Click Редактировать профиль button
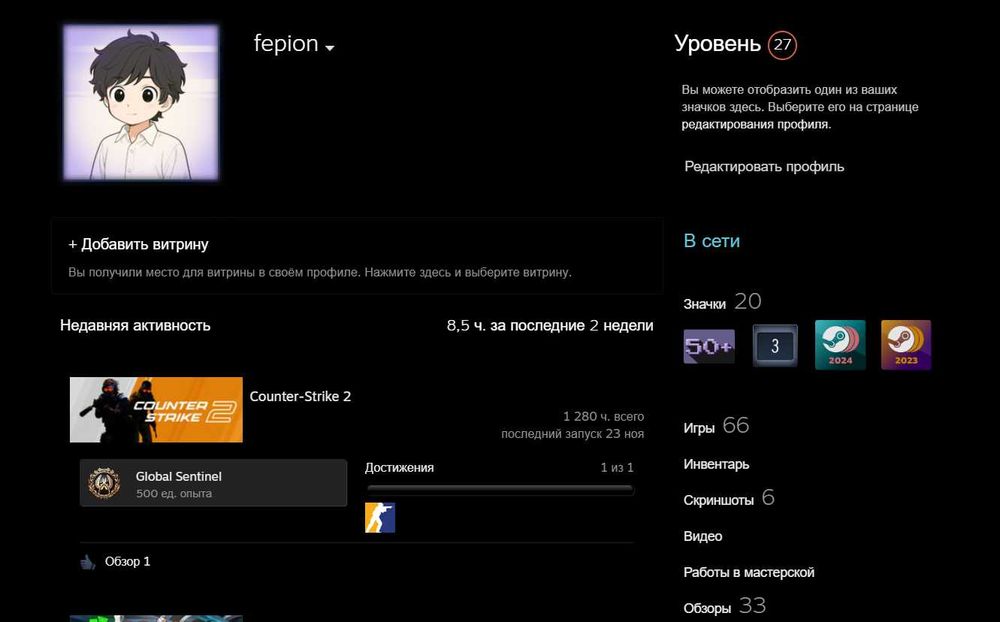This screenshot has width=1000, height=622. (764, 167)
